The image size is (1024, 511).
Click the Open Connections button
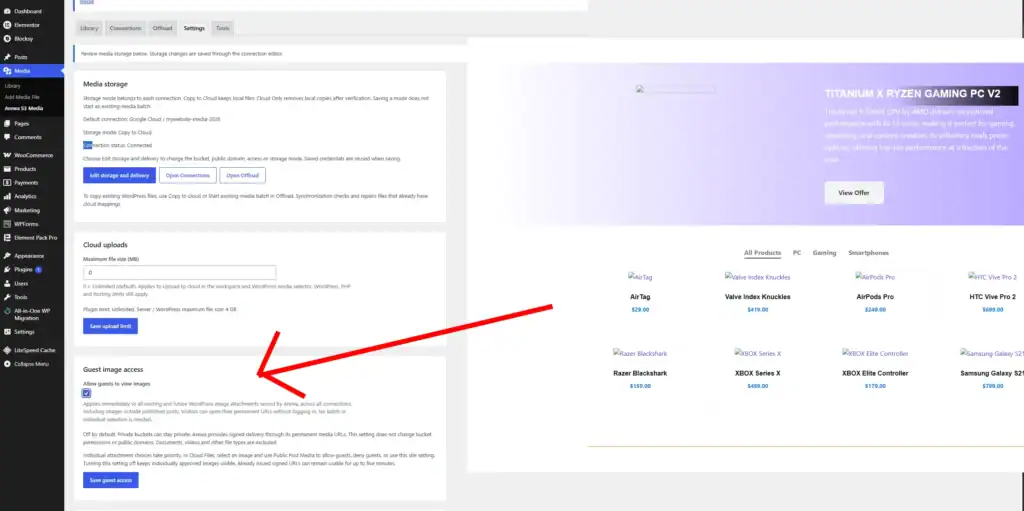pyautogui.click(x=188, y=175)
